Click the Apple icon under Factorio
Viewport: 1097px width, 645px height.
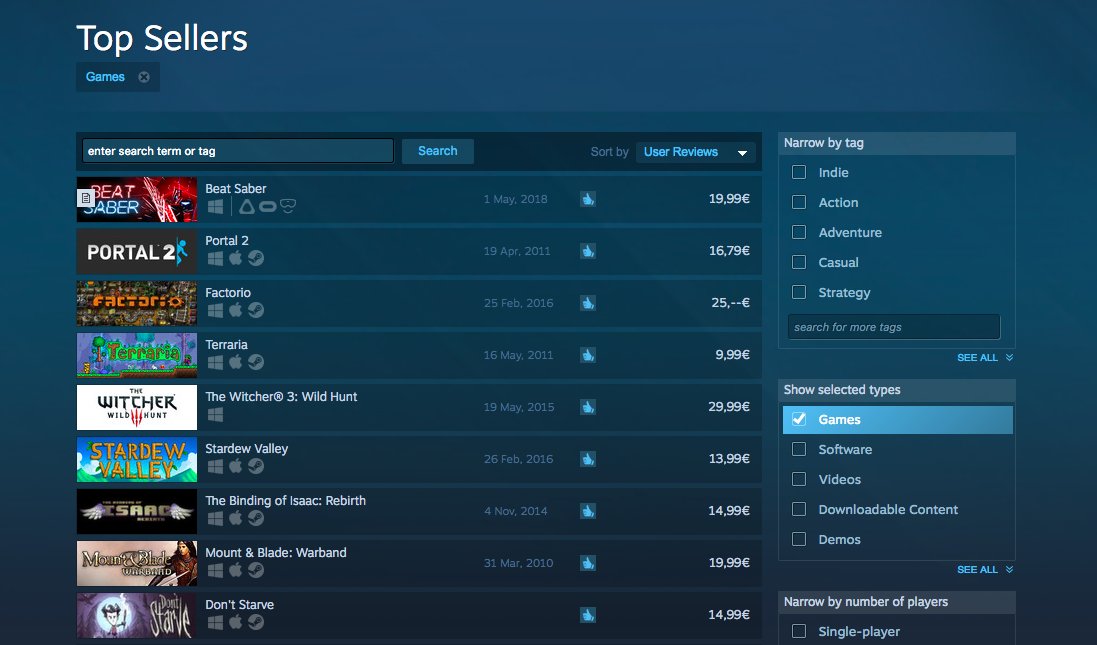[x=236, y=309]
